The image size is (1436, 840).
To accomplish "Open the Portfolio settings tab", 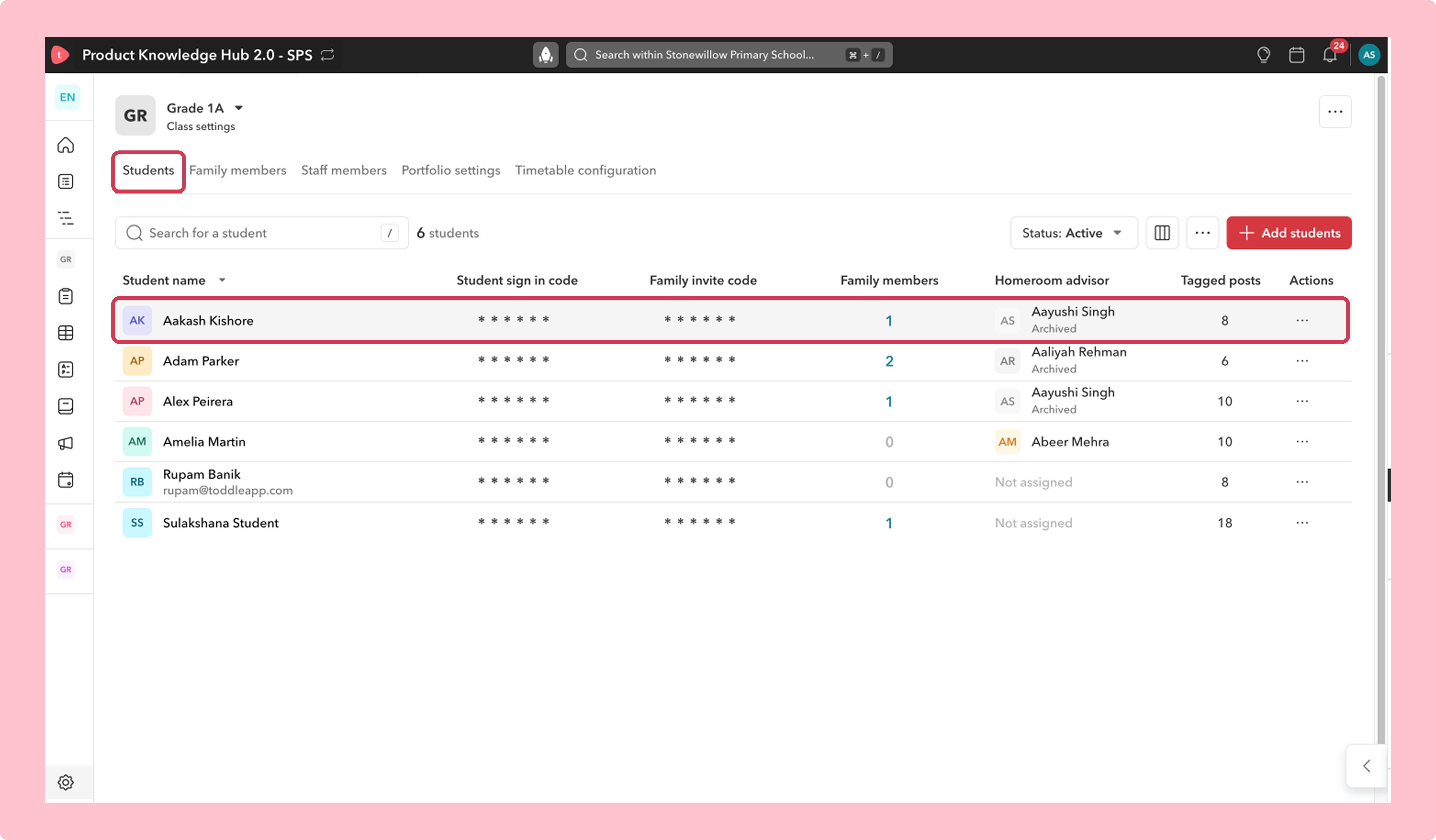I will (451, 170).
